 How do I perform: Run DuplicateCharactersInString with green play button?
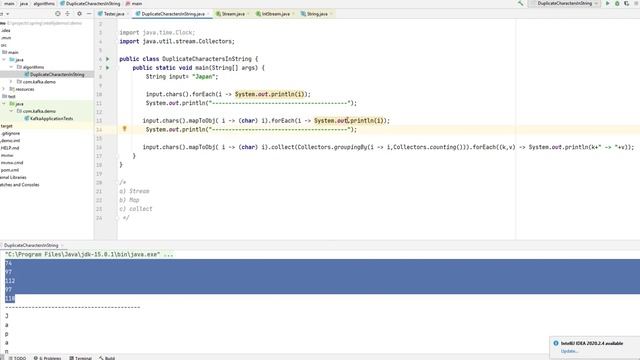607,3
